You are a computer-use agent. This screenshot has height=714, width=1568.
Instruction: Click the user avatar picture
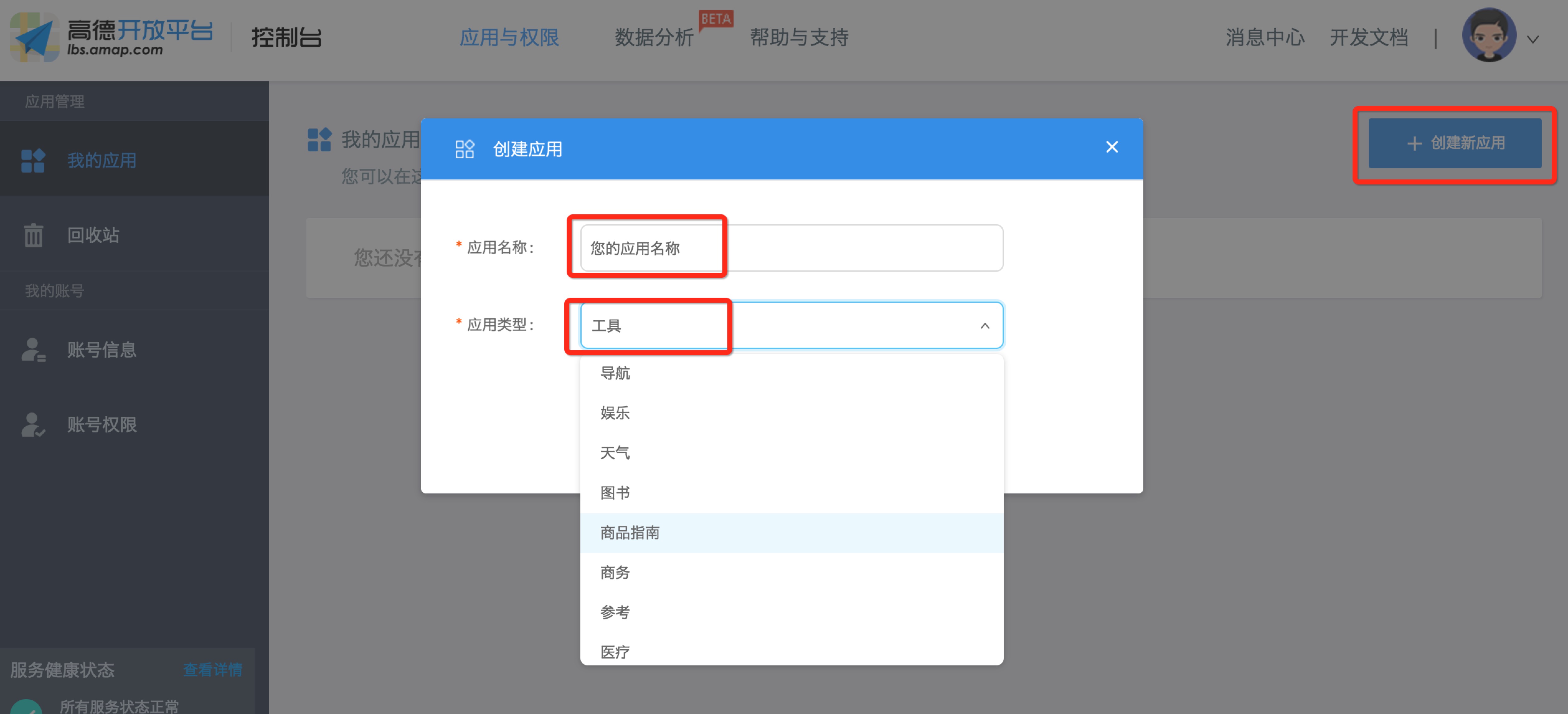(1488, 36)
